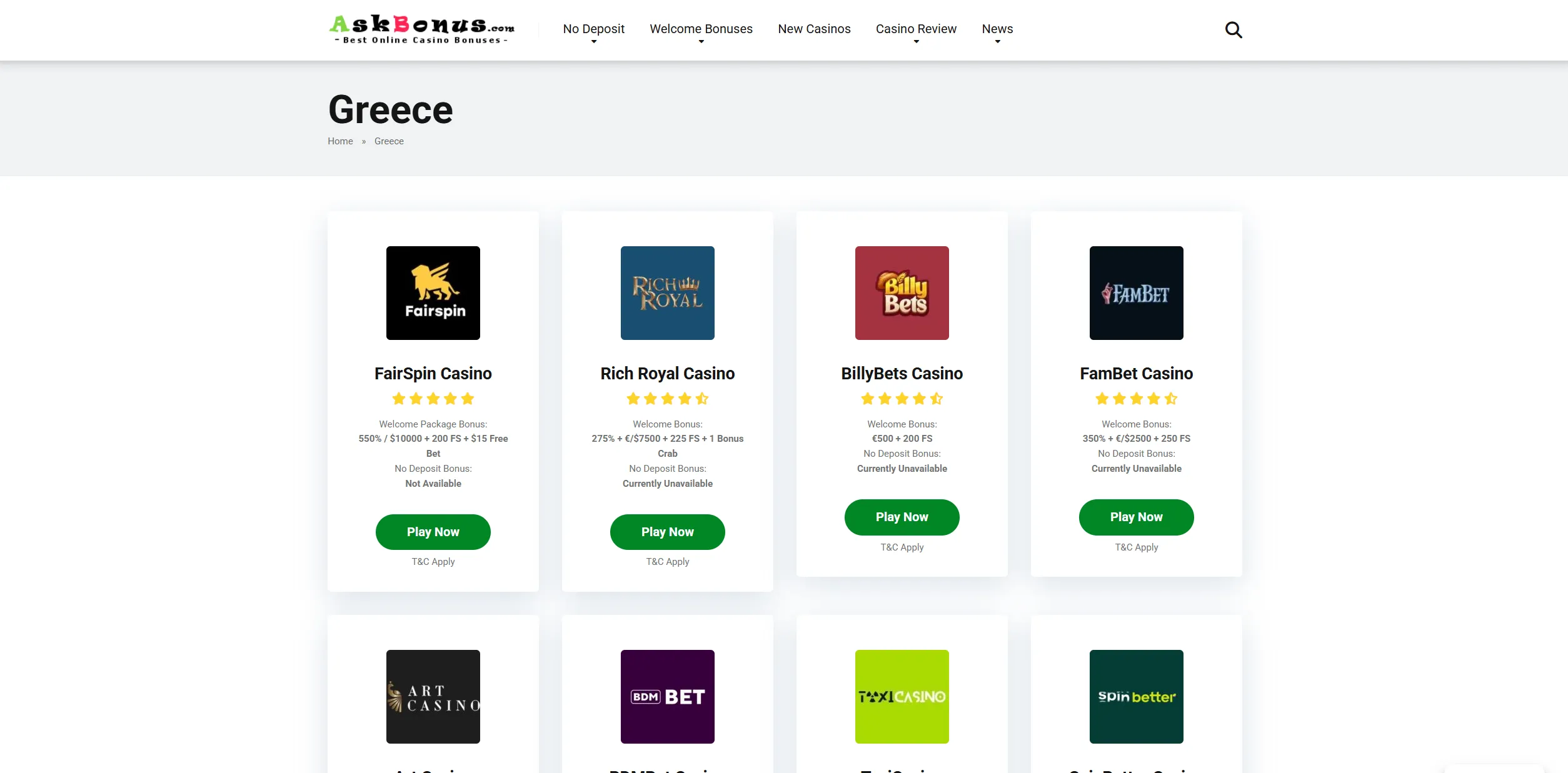Expand the Welcome Bonuses dropdown menu
This screenshot has width=1568, height=773.
[701, 29]
